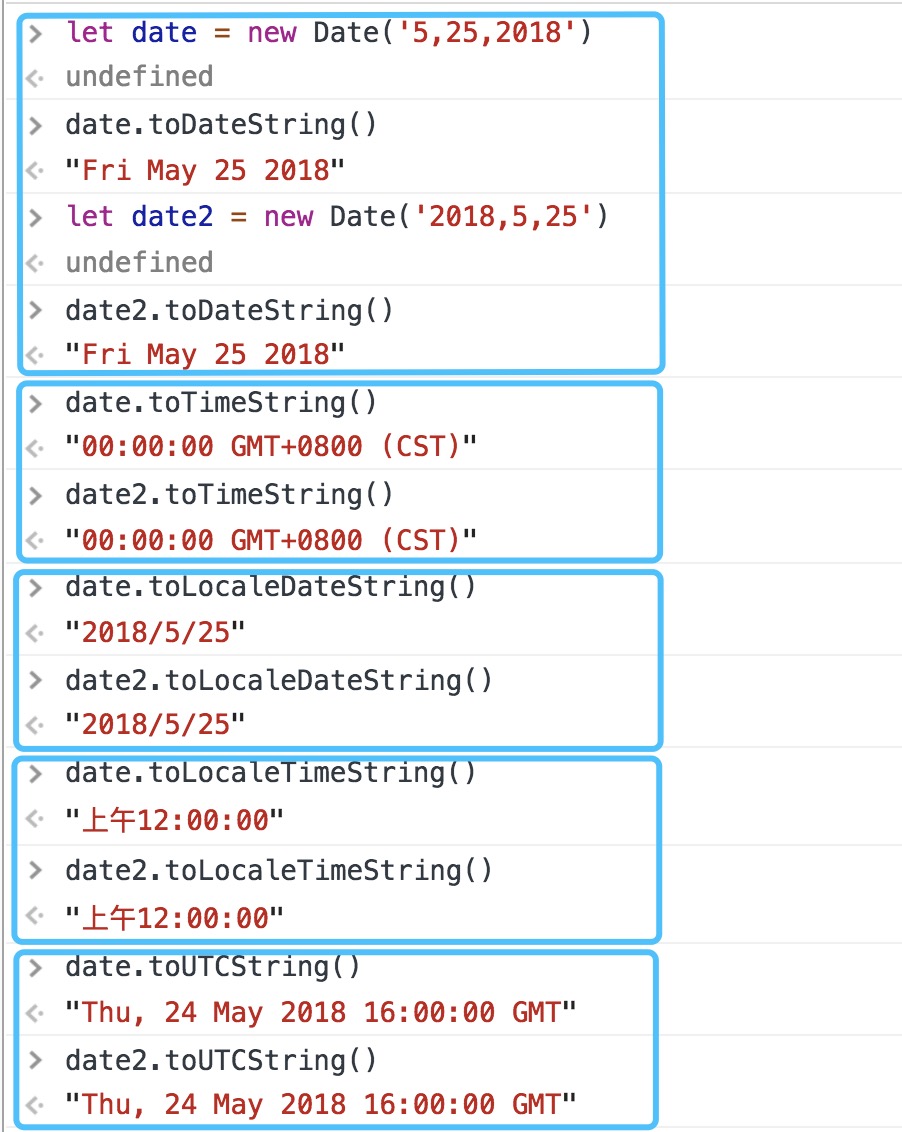Click the date.toUTCString() command line

pos(213,967)
